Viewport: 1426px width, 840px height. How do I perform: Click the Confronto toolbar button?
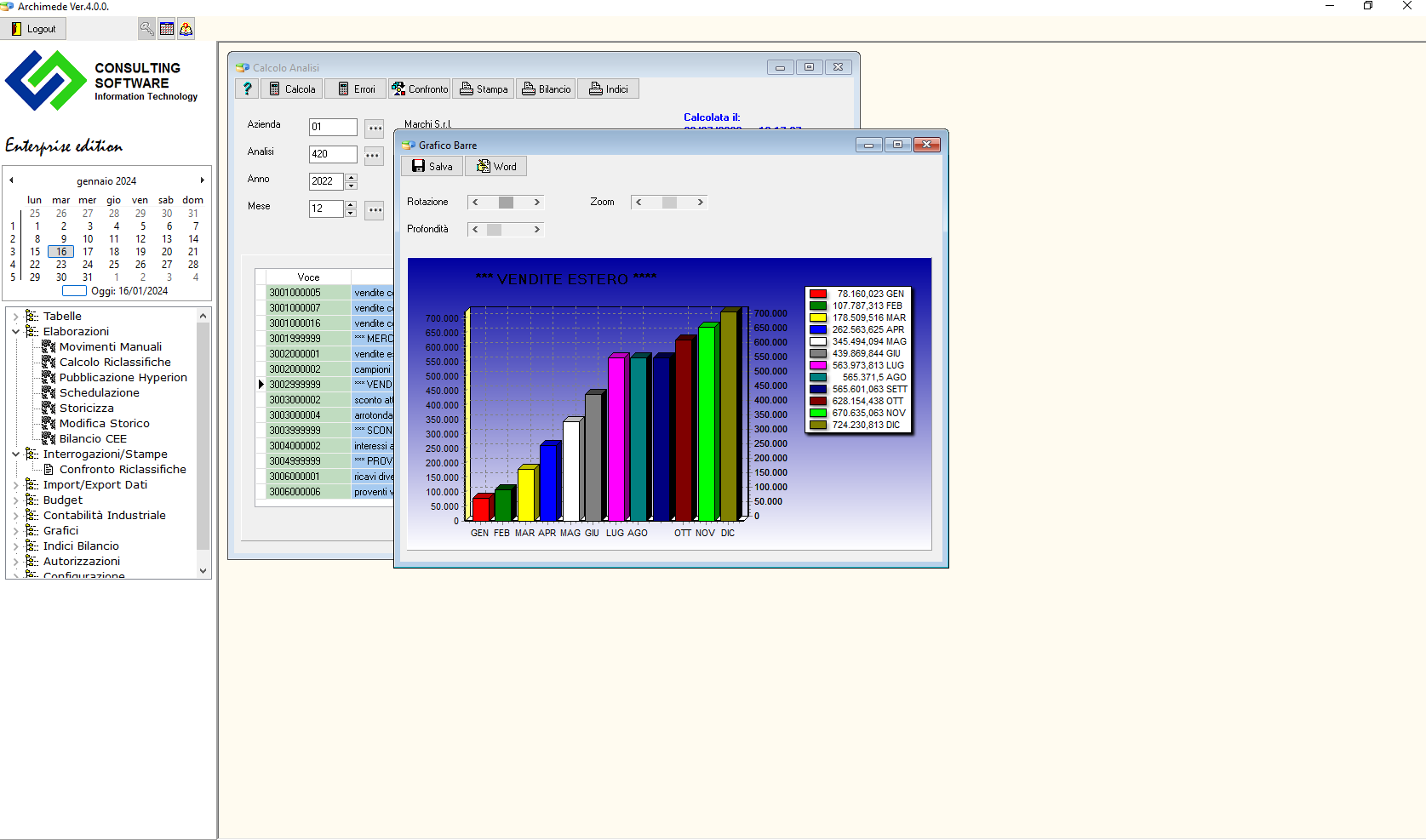coord(420,89)
